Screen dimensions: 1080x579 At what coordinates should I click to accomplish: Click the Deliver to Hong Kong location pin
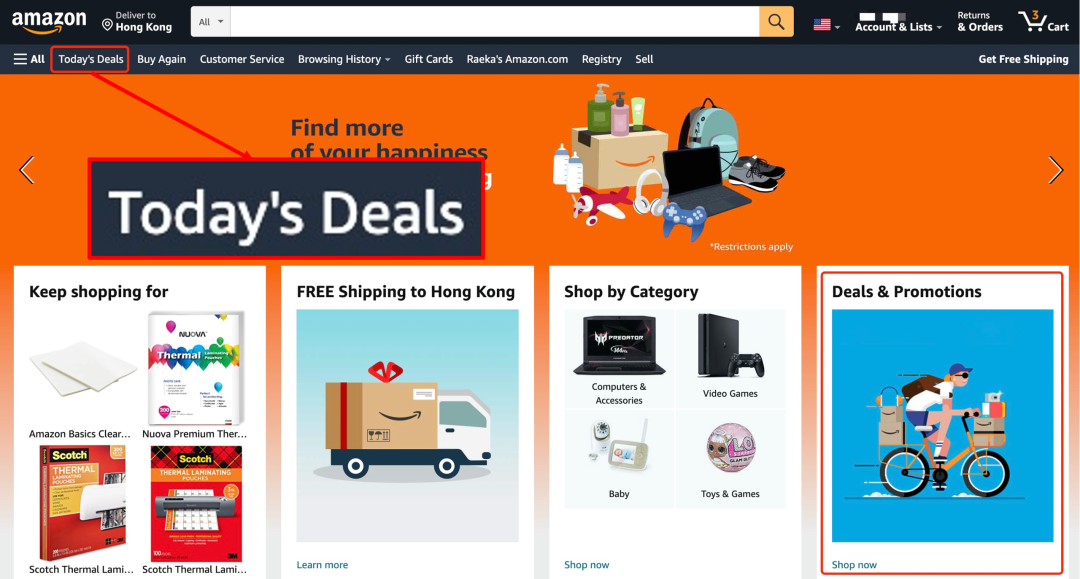(x=107, y=25)
